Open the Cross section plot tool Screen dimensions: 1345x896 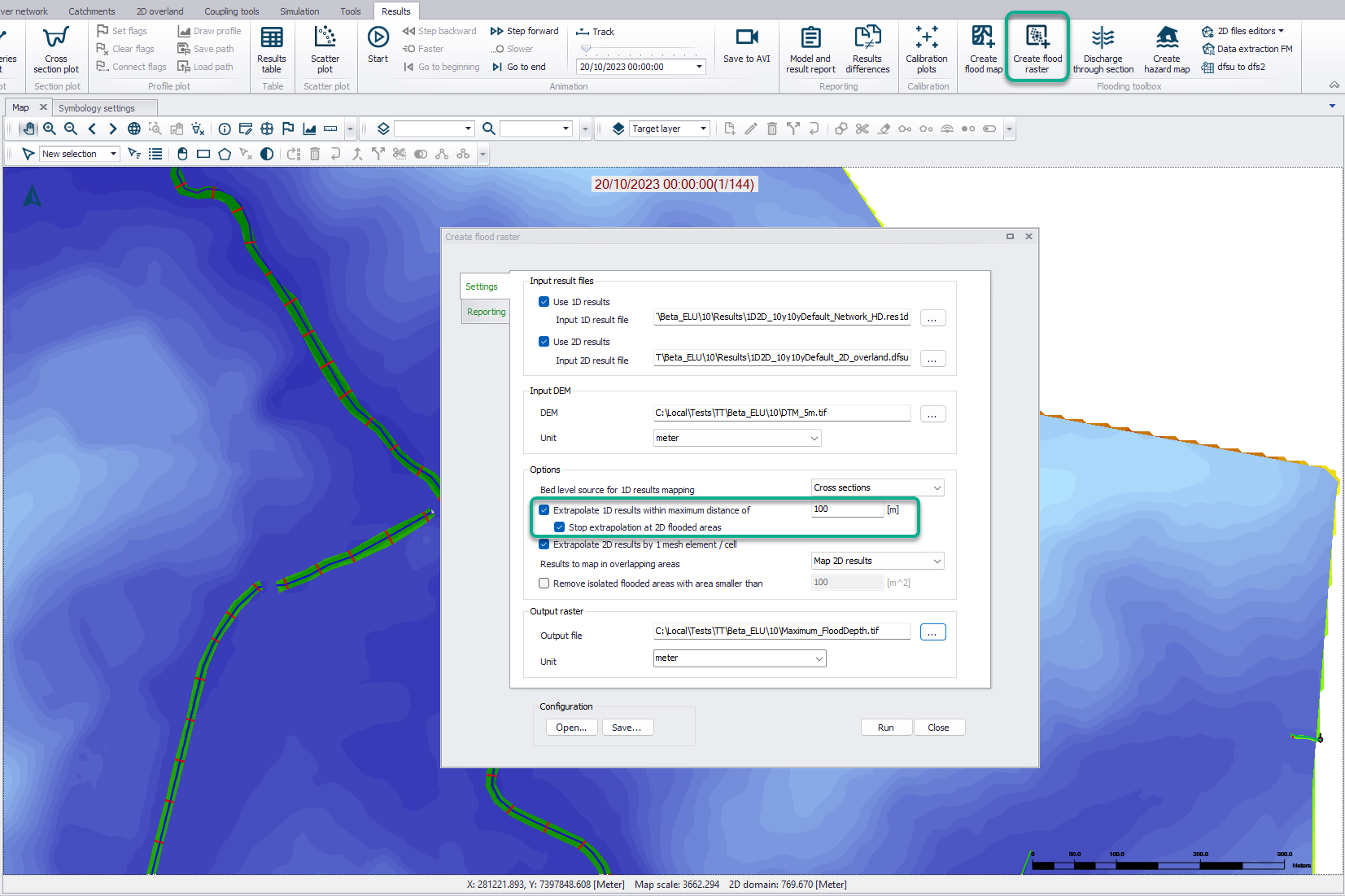click(x=56, y=48)
